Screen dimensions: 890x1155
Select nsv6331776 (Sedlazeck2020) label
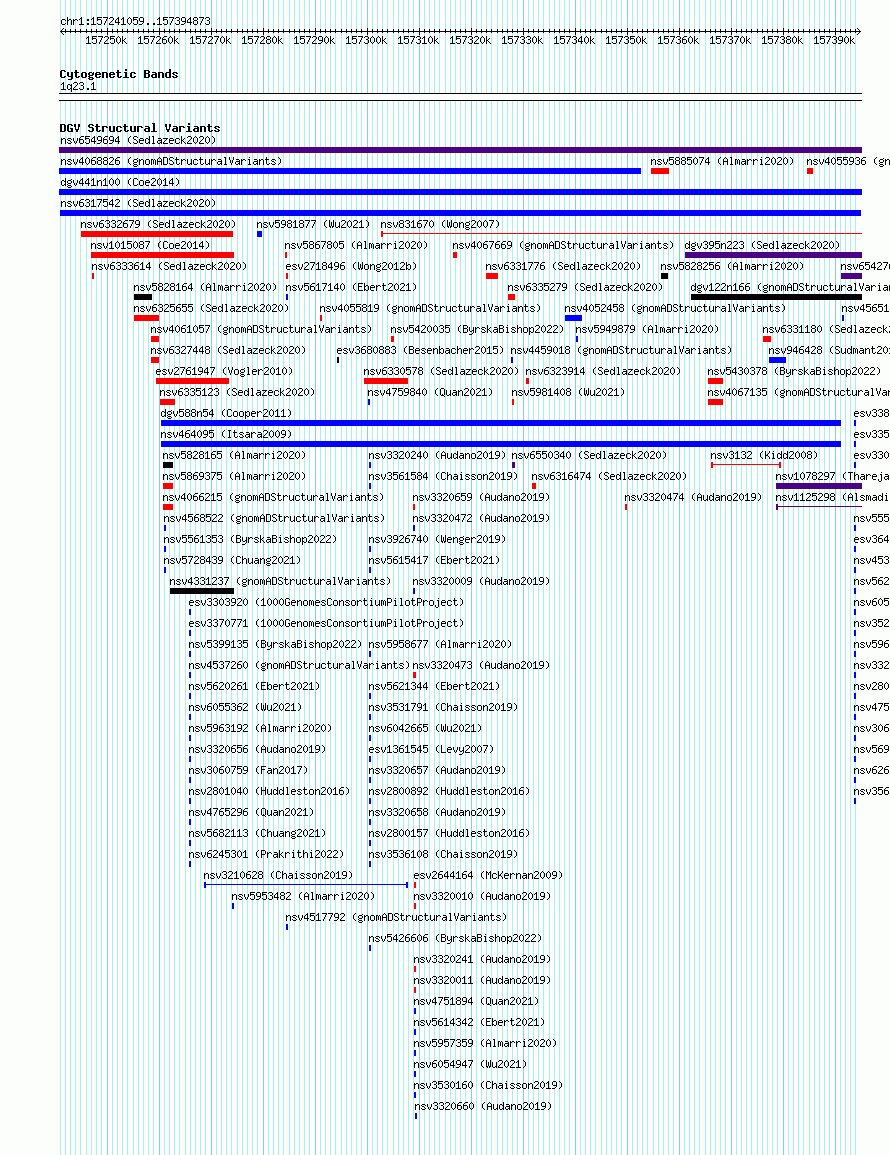(x=563, y=266)
